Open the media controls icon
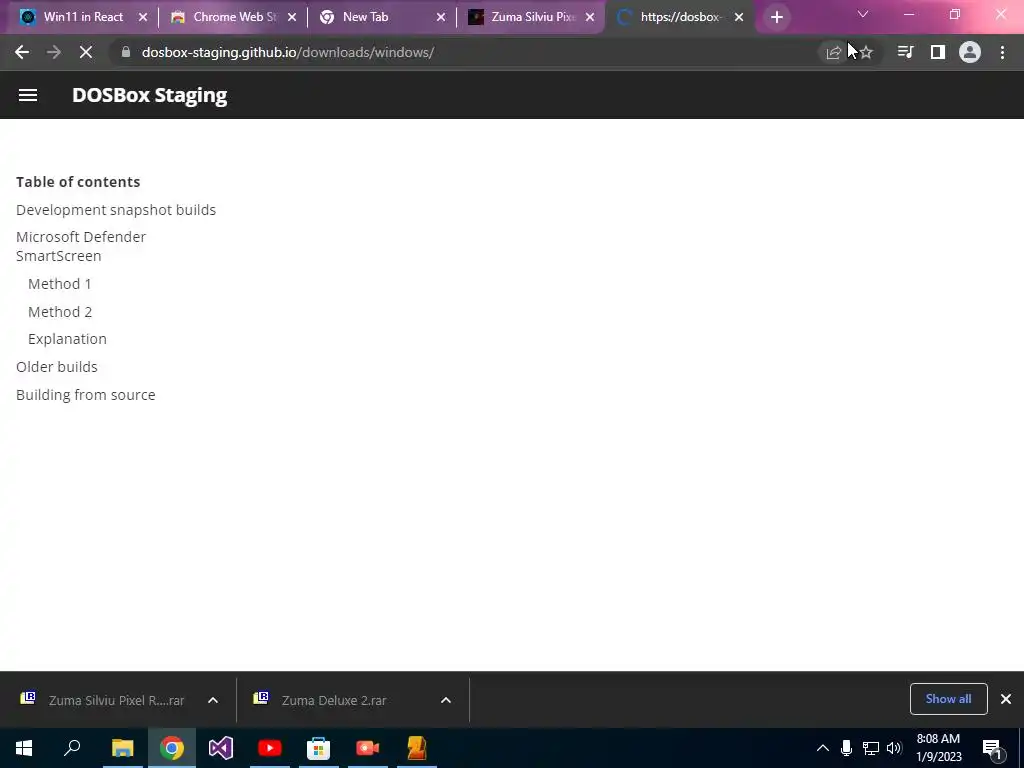 [905, 52]
